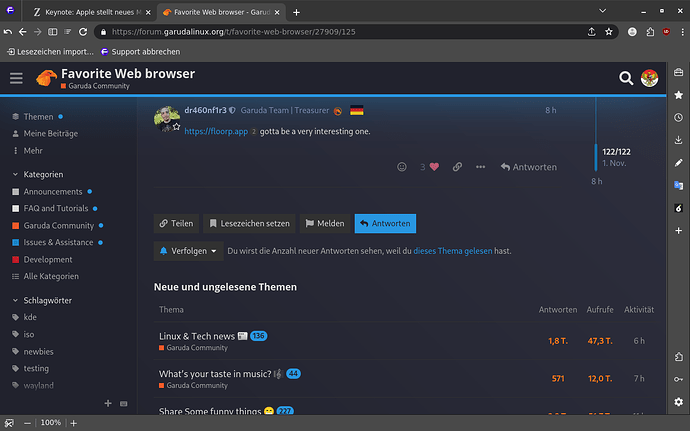Image resolution: width=690 pixels, height=431 pixels.
Task: Close the Keynote: Apple tab
Action: coord(148,12)
